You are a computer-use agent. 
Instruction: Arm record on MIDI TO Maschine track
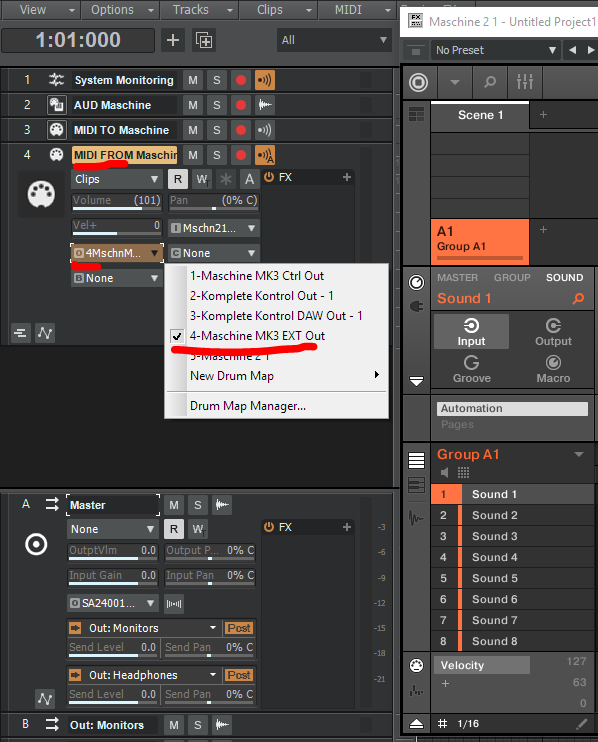pyautogui.click(x=241, y=130)
